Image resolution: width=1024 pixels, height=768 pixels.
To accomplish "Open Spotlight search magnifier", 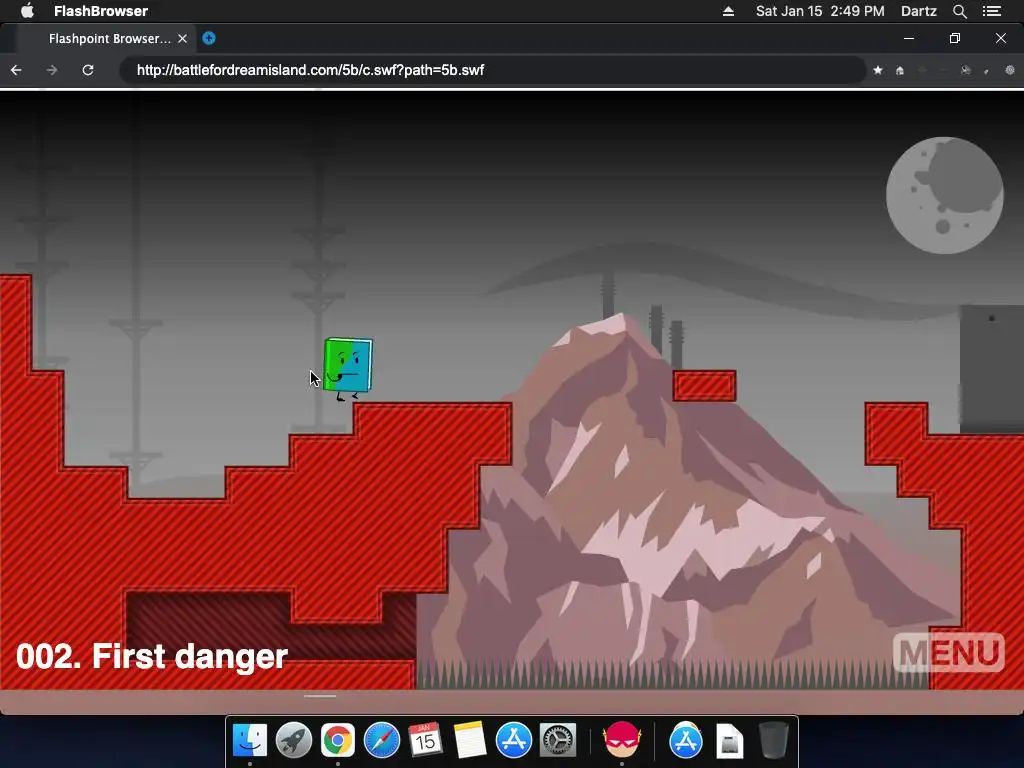I will click(x=959, y=11).
